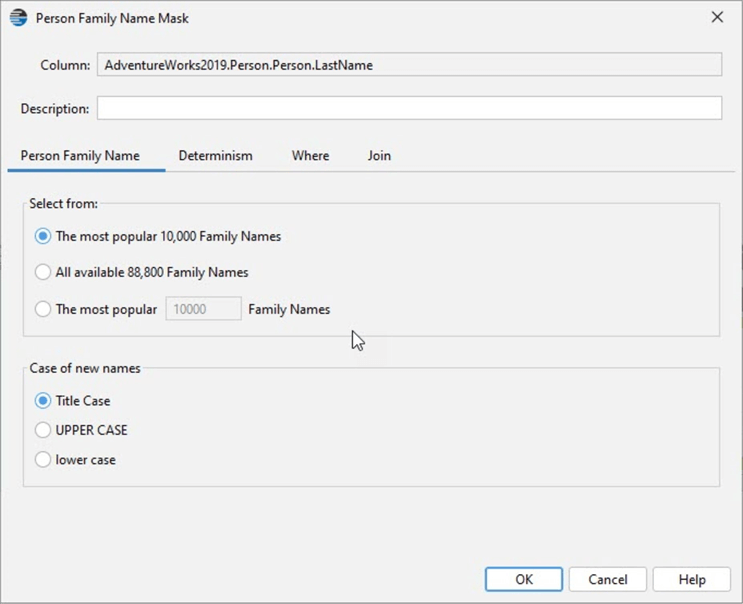Screen dimensions: 743x604
Task: Click the Column field showing LastName path
Action: [409, 65]
